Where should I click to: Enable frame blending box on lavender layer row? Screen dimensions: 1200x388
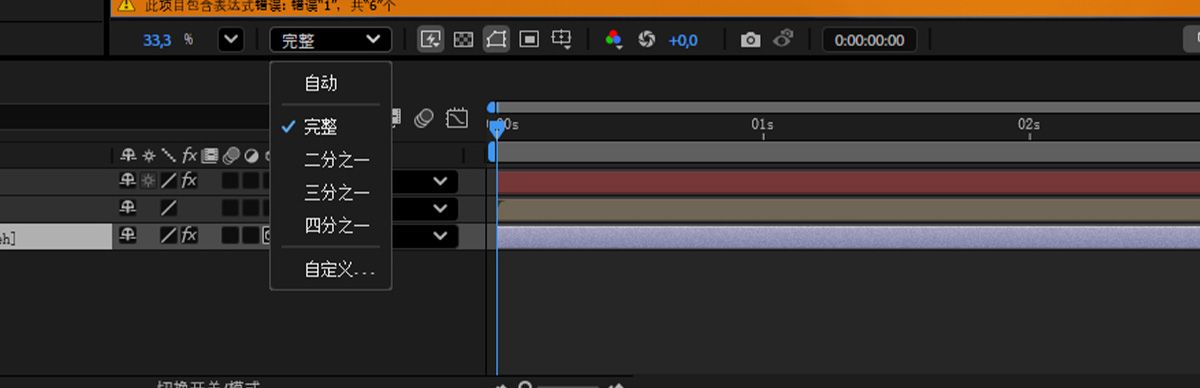tap(230, 235)
